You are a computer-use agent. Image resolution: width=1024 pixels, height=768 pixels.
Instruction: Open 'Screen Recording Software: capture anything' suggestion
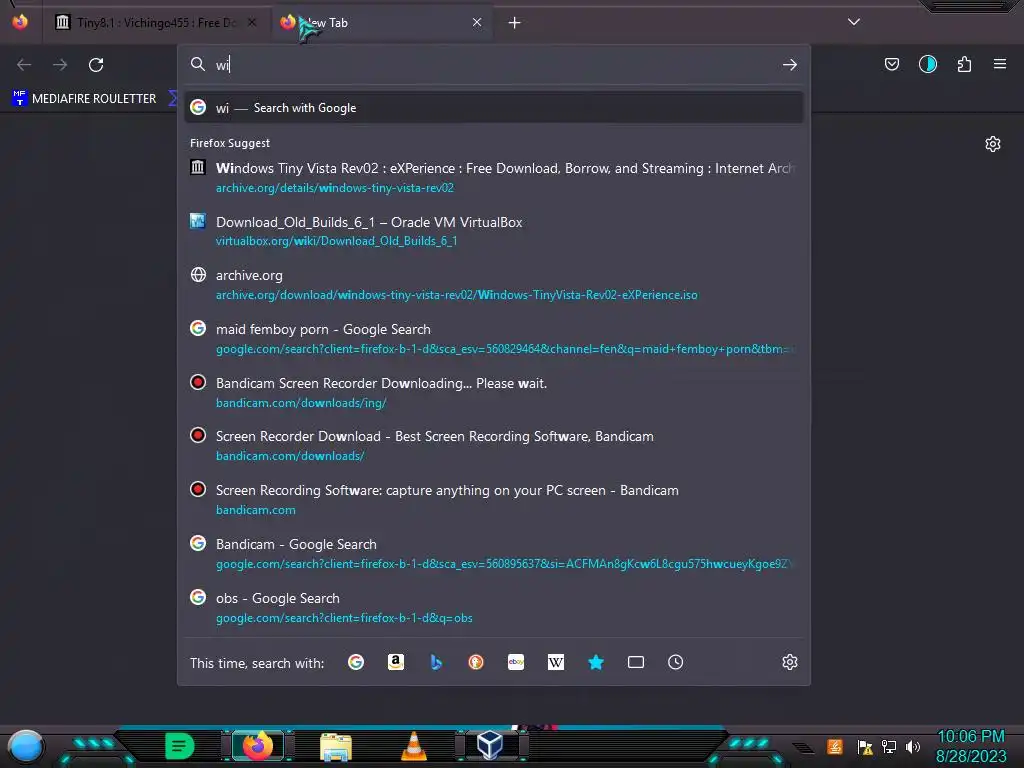tap(494, 500)
